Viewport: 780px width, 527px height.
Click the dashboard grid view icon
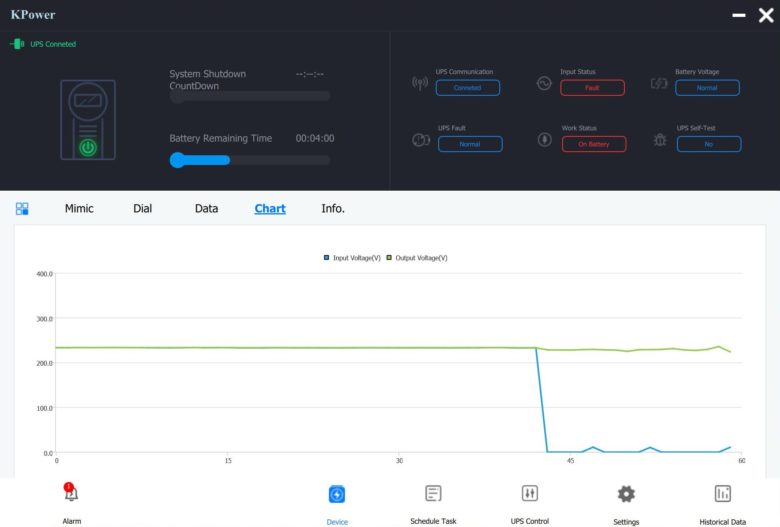[x=22, y=209]
